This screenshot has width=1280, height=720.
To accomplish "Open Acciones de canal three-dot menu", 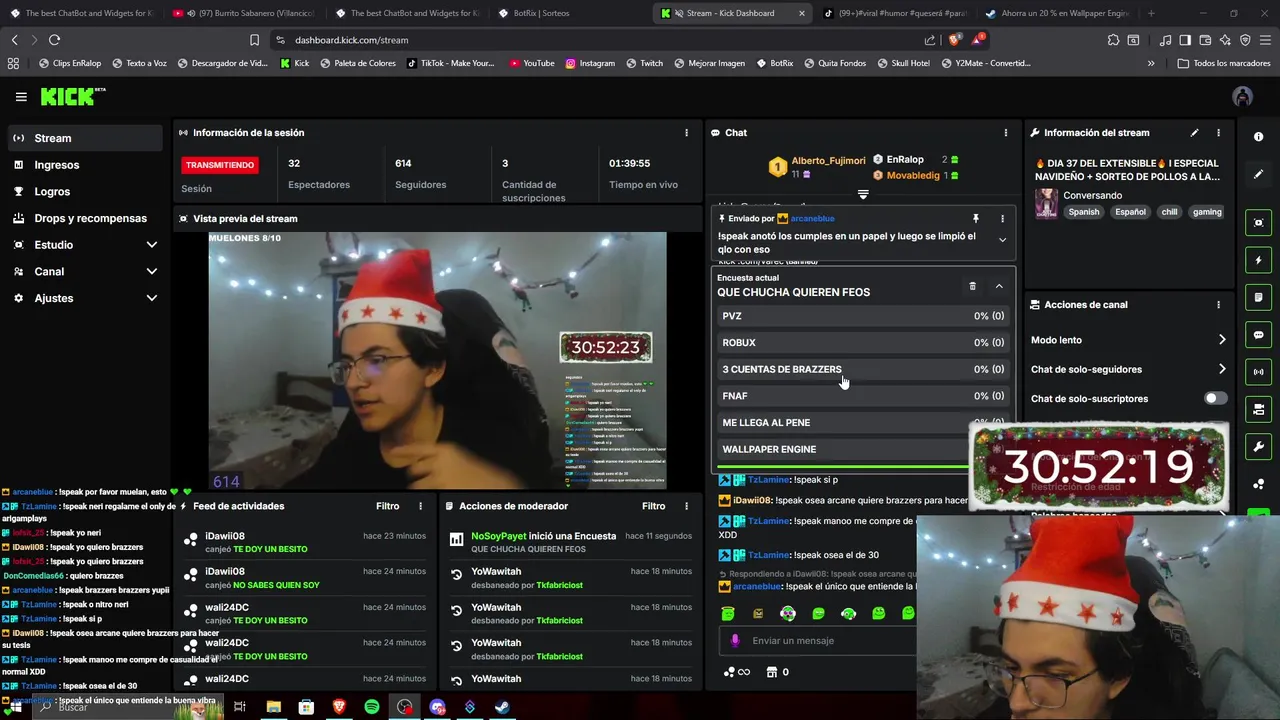I will coord(1218,305).
